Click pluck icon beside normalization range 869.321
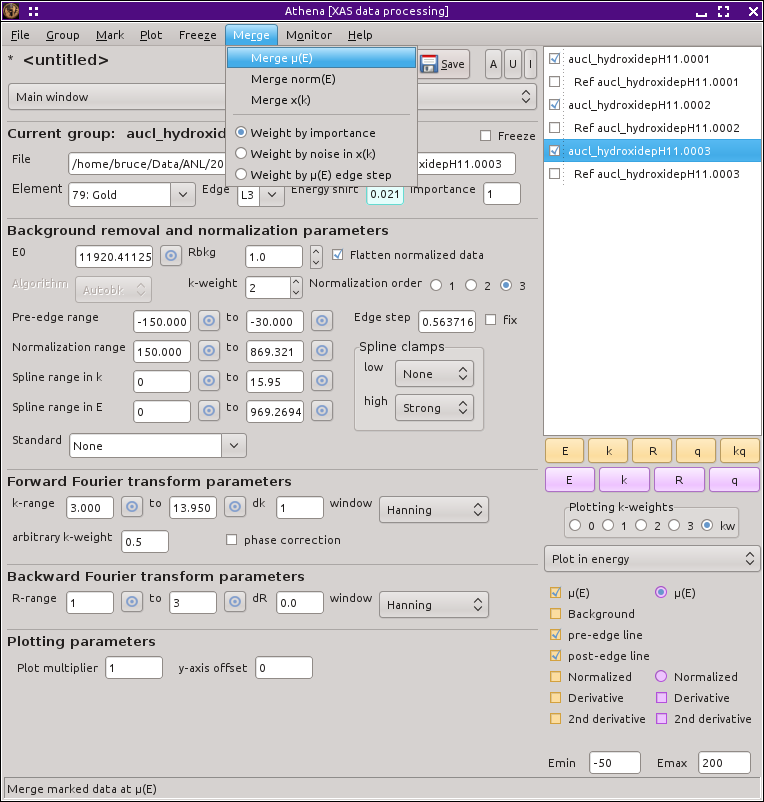The image size is (764, 802). [321, 350]
